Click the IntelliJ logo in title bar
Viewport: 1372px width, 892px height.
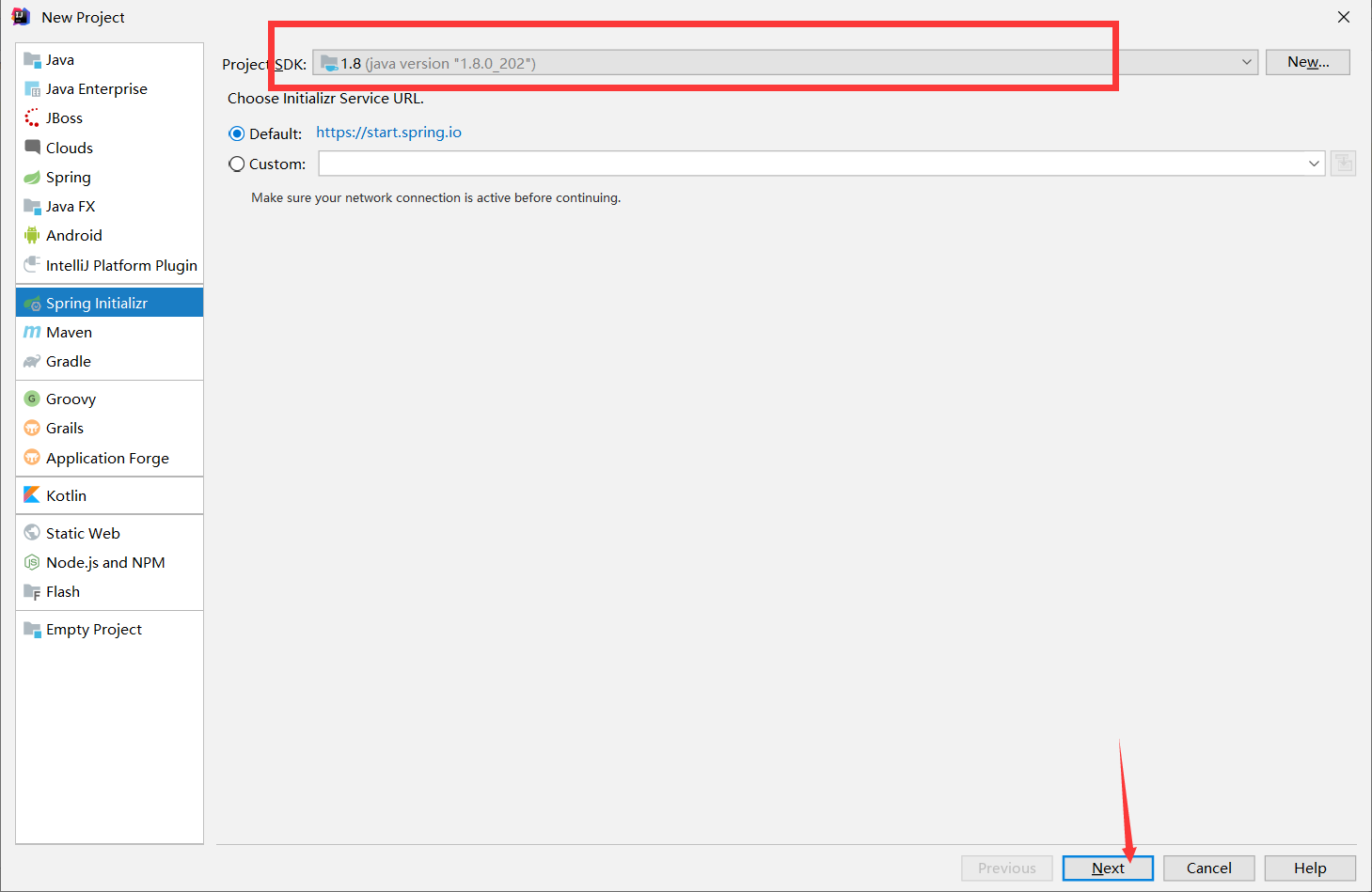click(21, 17)
